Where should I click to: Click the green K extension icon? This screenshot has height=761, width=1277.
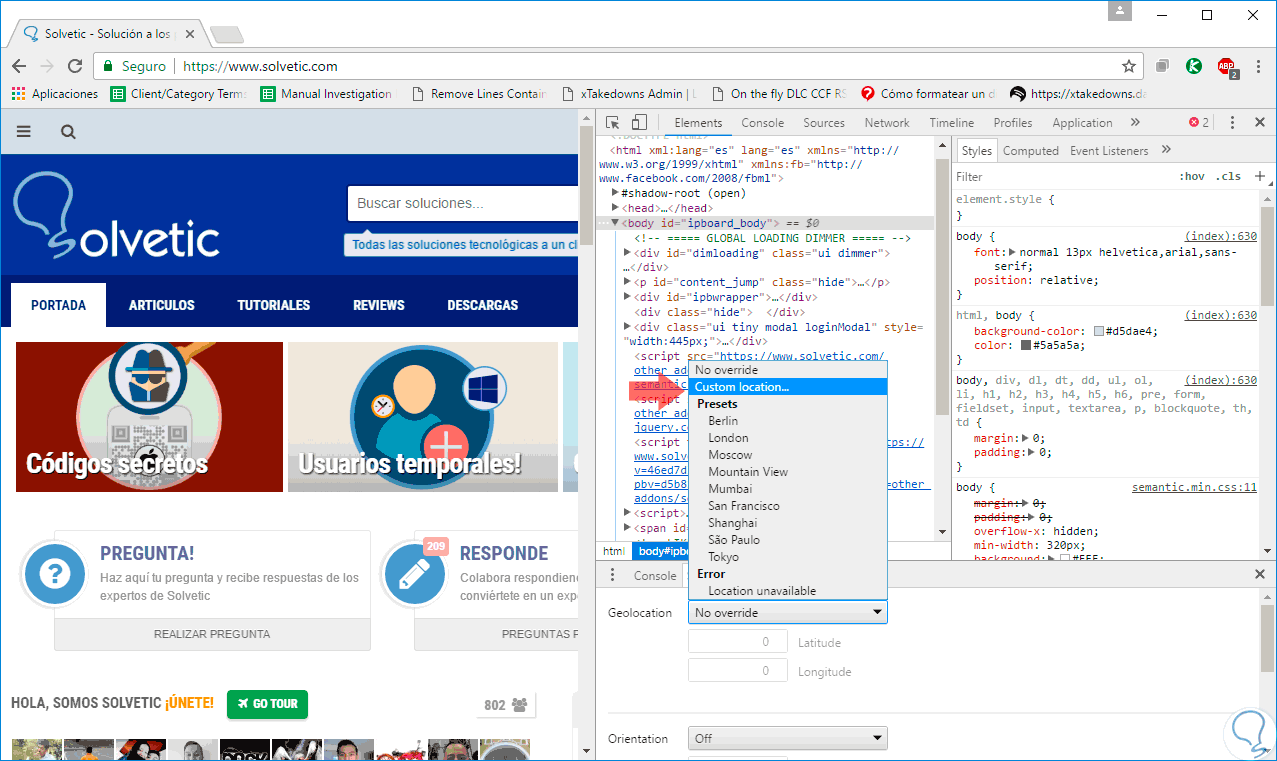[1194, 66]
